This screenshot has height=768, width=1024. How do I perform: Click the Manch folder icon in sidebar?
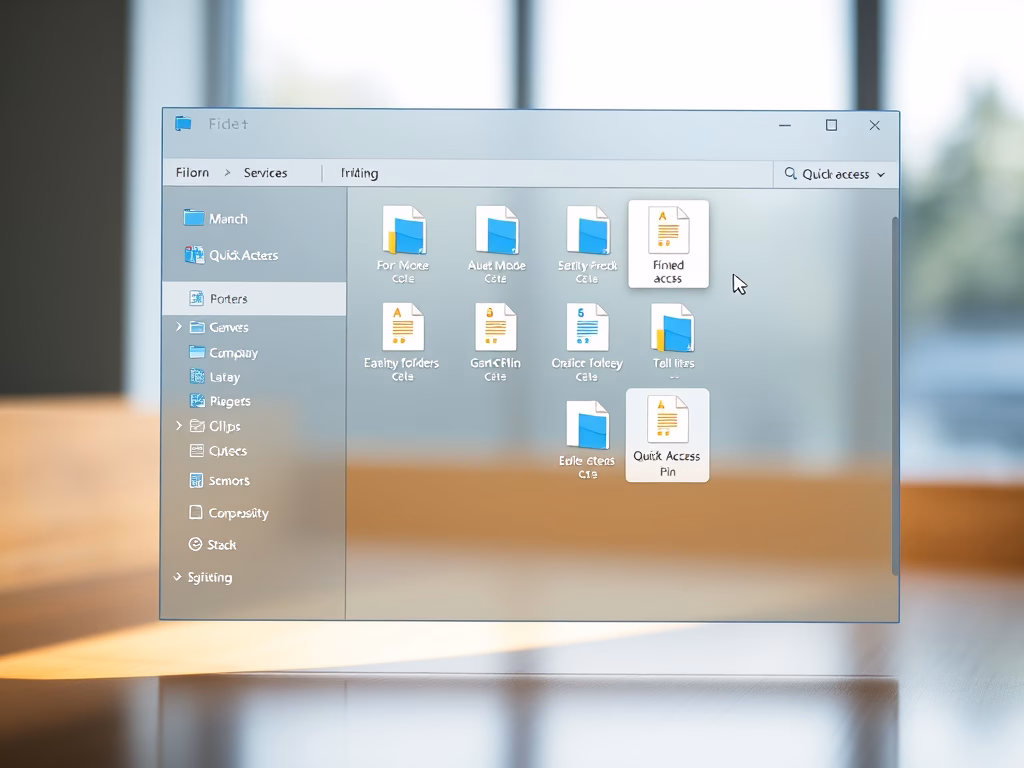coord(194,217)
